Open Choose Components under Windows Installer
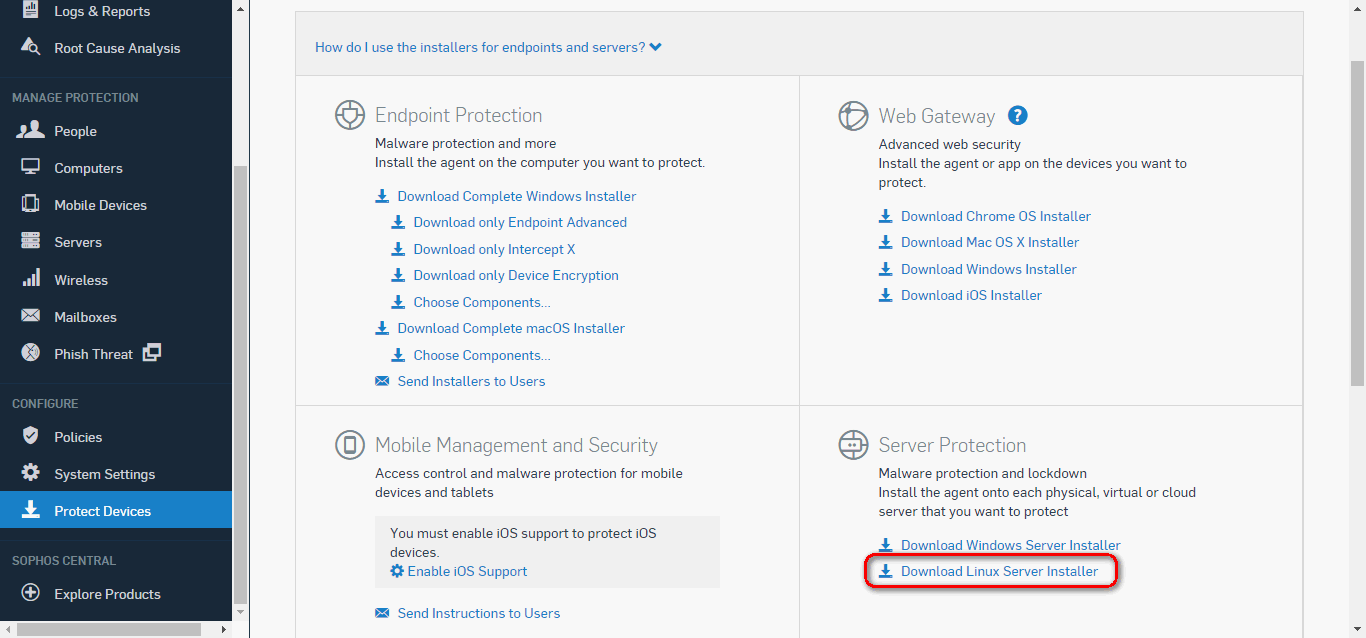 point(482,302)
